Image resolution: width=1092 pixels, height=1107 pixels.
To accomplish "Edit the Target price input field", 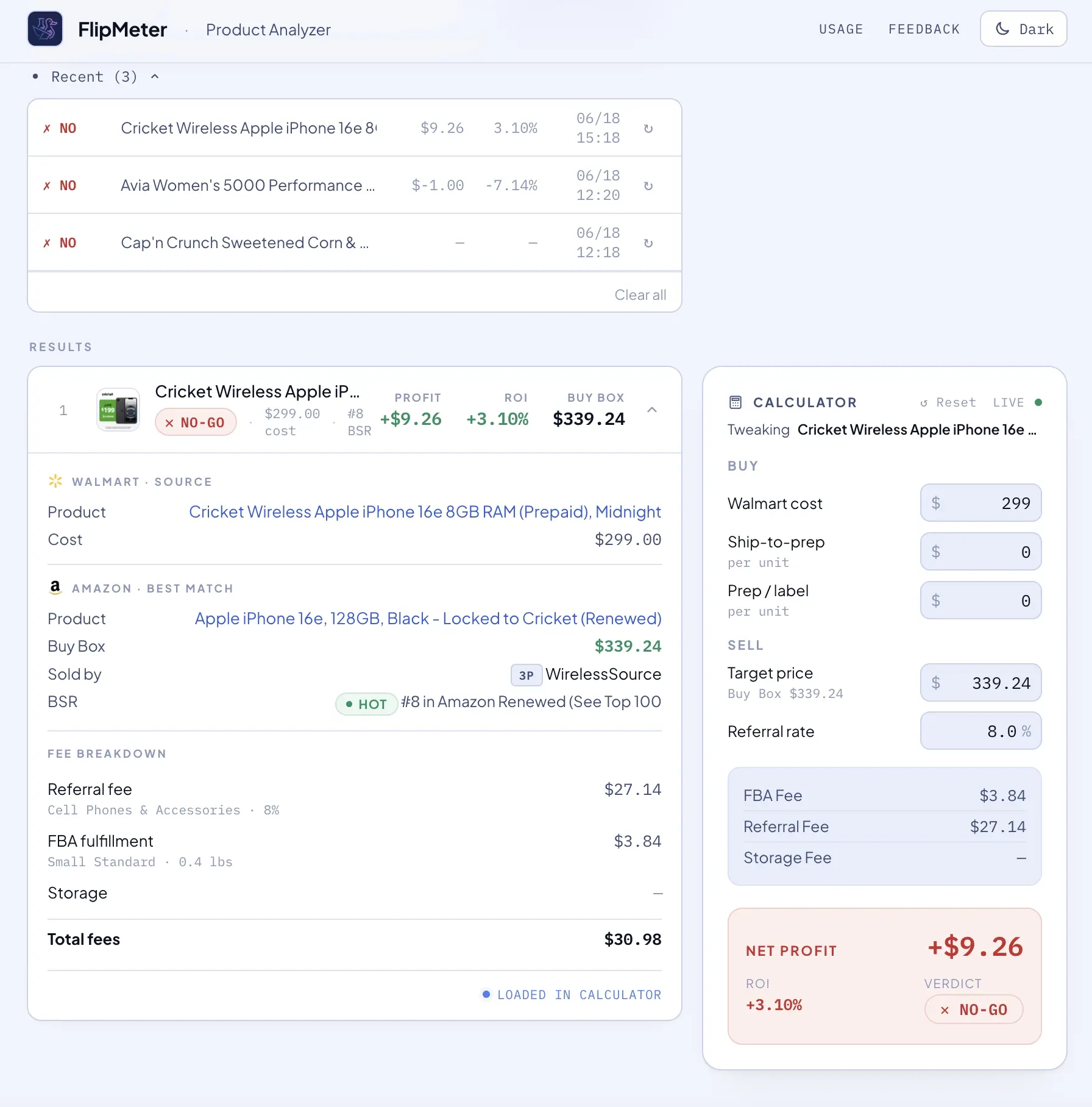I will (980, 683).
